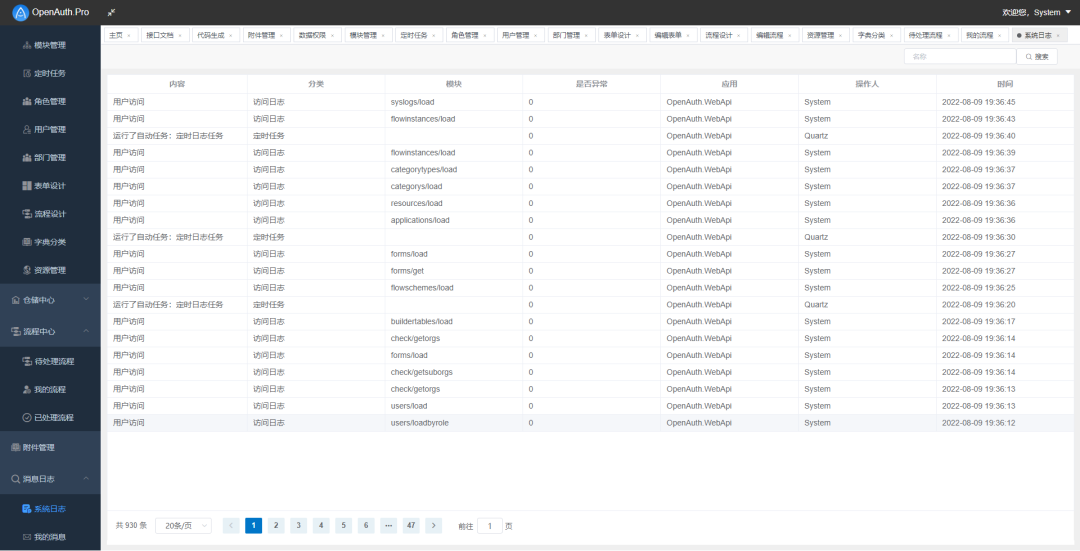Image resolution: width=1080 pixels, height=551 pixels.
Task: Open 待处理流程 in the sidebar
Action: (50, 362)
